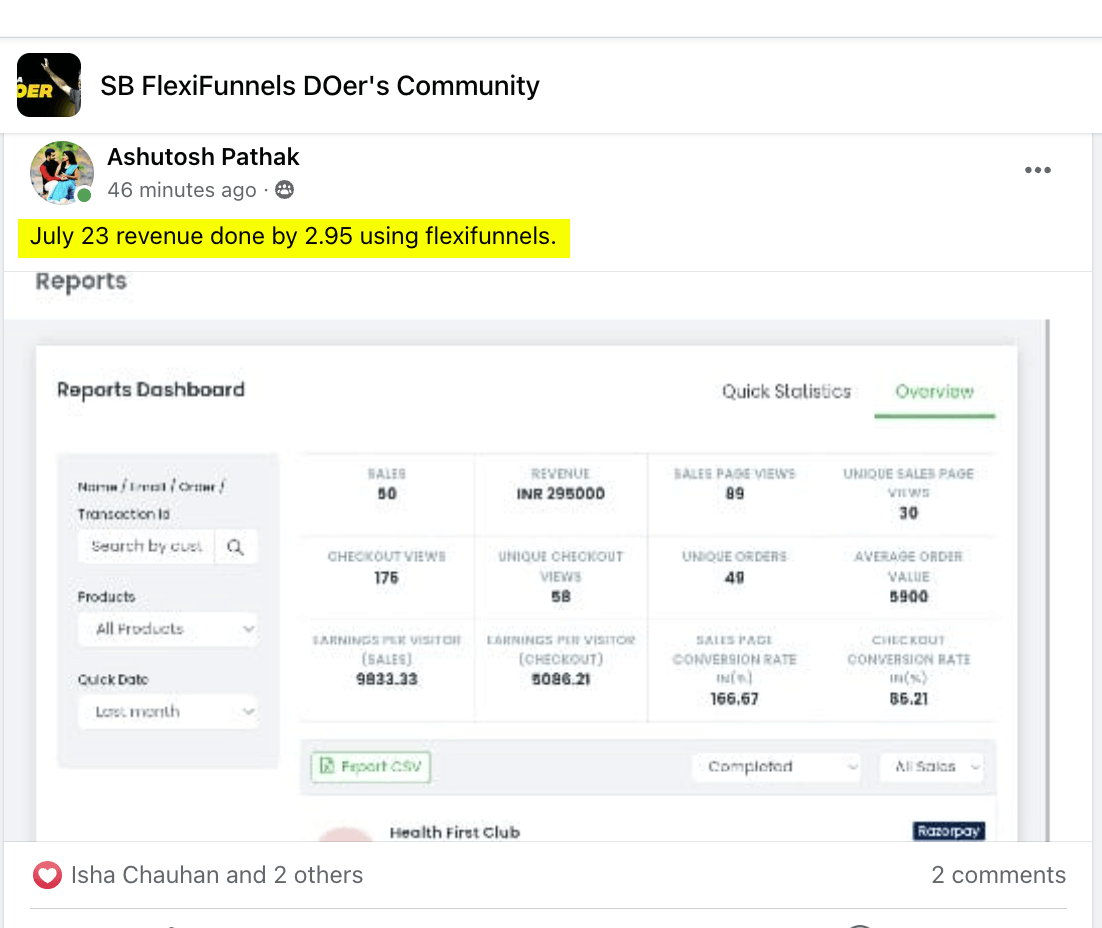This screenshot has height=928, width=1102.
Task: Switch to the Quick Statistics tab
Action: click(x=786, y=391)
